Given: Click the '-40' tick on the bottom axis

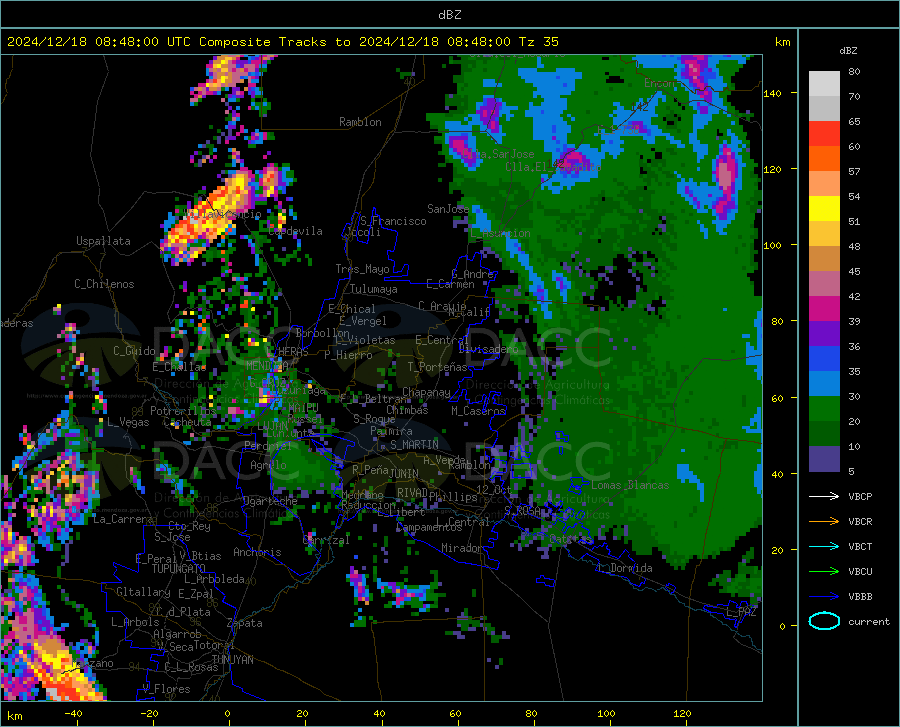Looking at the screenshot, I should click(73, 714).
